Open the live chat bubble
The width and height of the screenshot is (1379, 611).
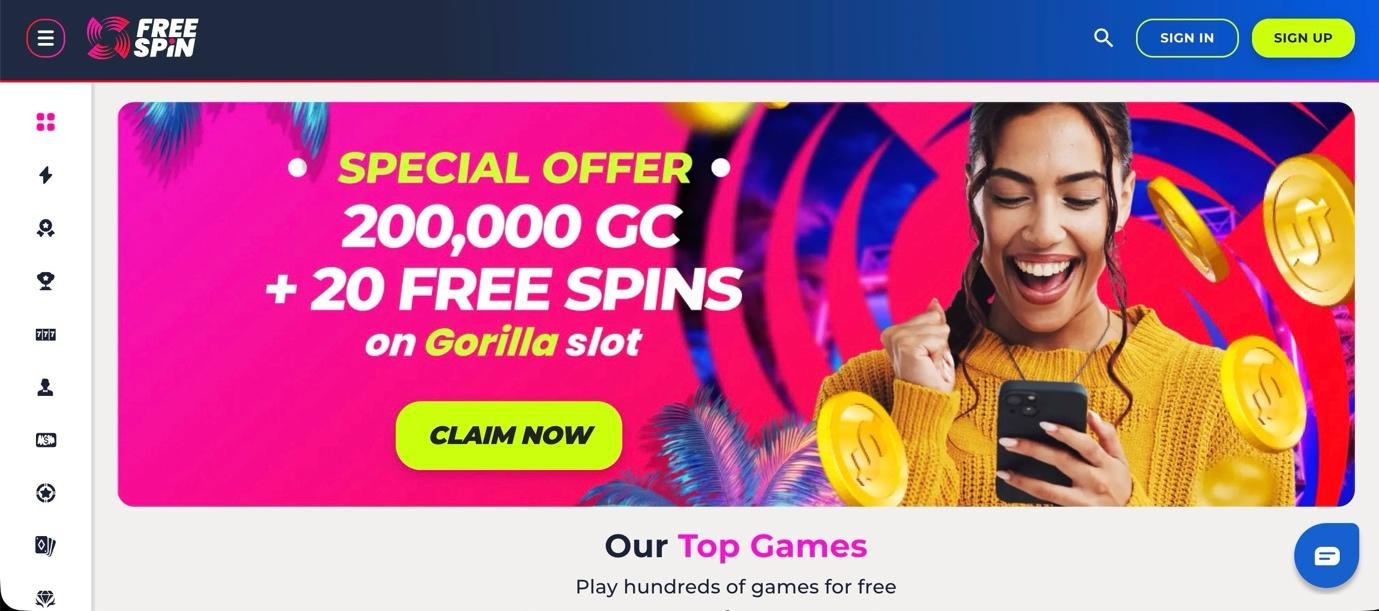pos(1326,555)
